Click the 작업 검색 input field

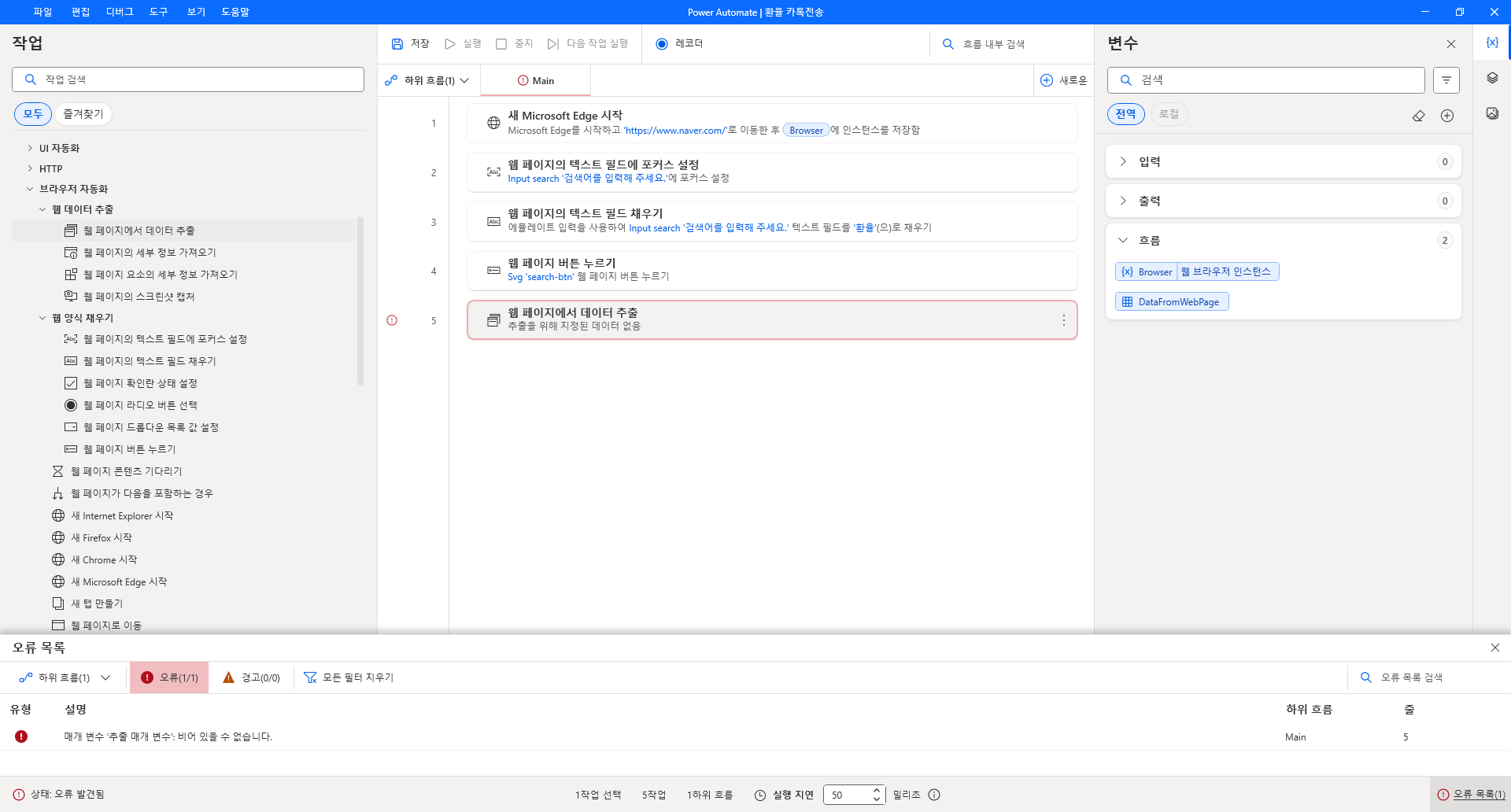[x=188, y=79]
